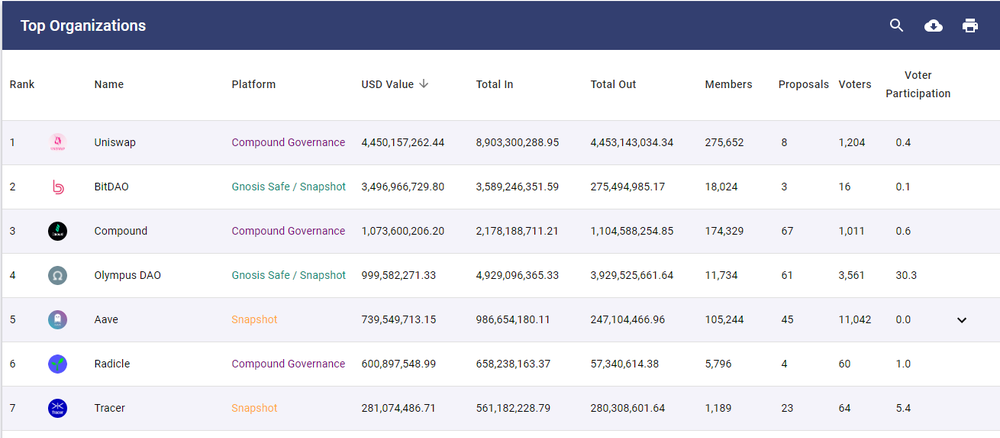Viewport: 1000px width, 438px height.
Task: Click Members count 105,244
Action: [724, 319]
